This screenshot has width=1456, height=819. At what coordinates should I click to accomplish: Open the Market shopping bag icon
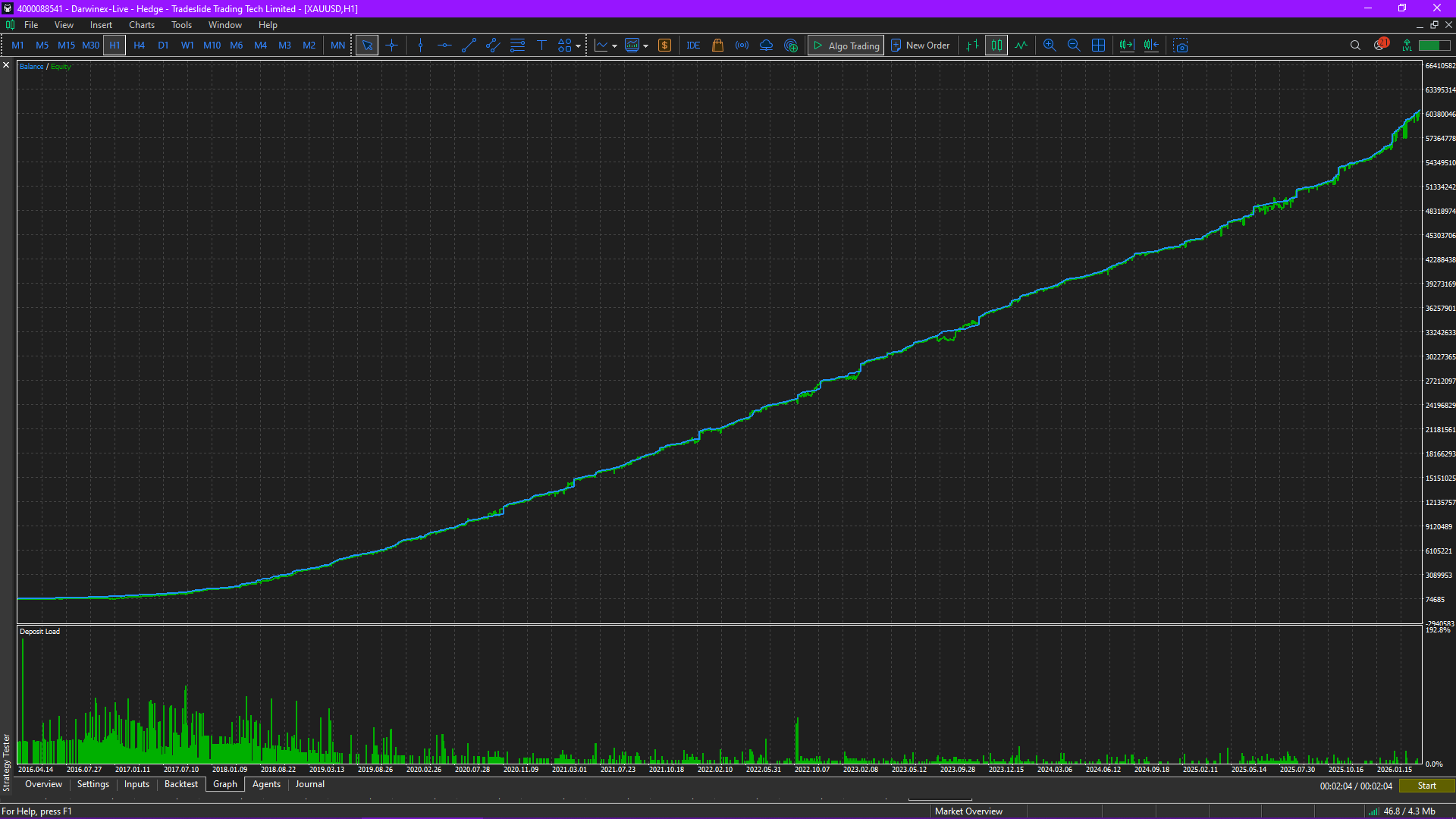(x=717, y=45)
